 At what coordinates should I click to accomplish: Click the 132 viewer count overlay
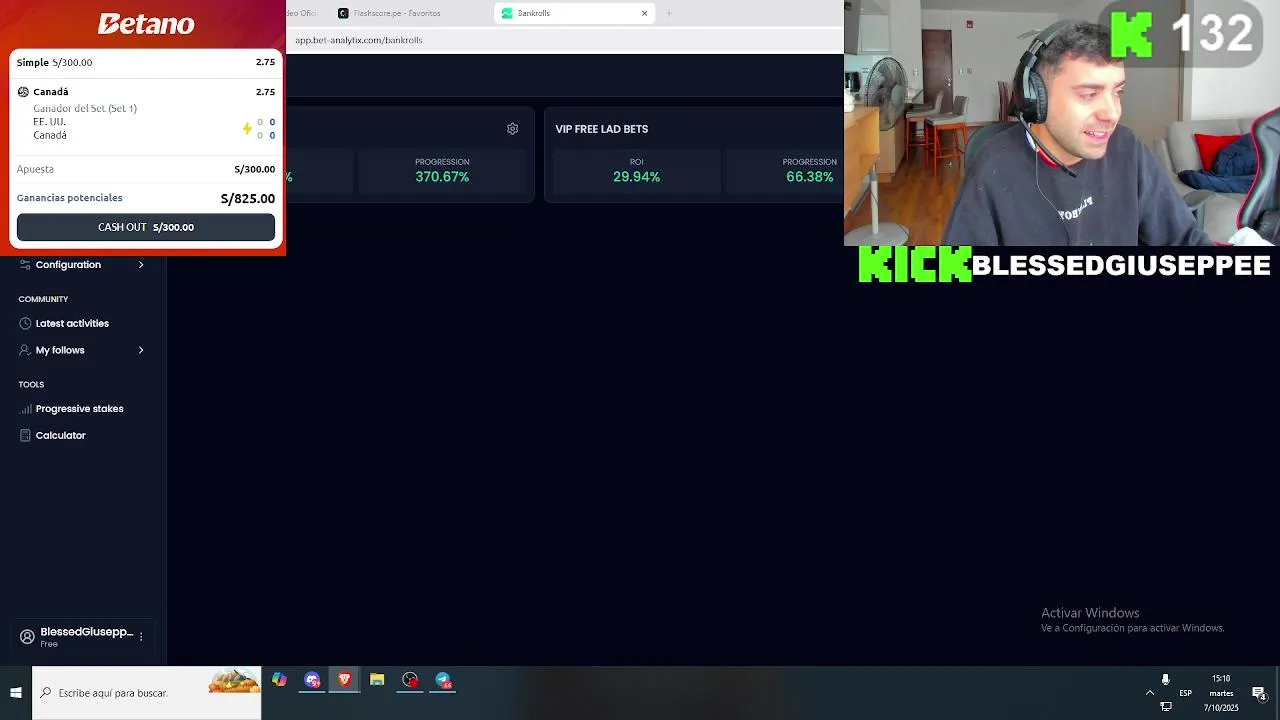(1212, 34)
